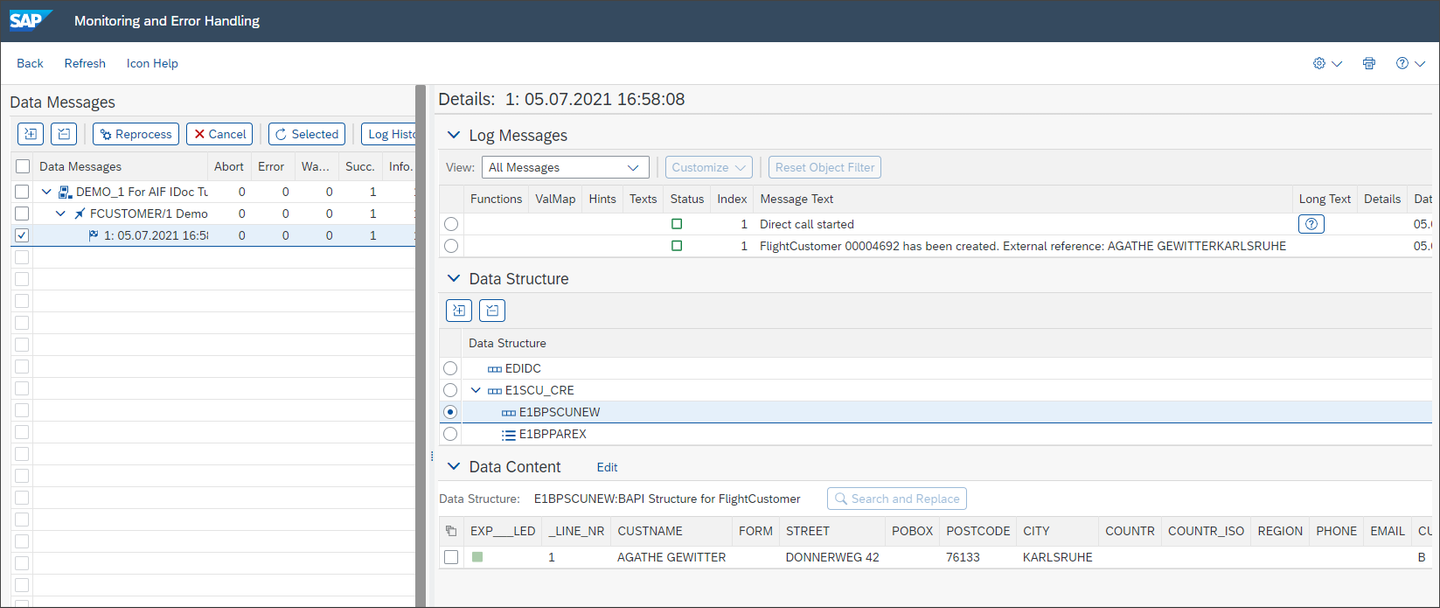Collapse the Data Structure section
The height and width of the screenshot is (608, 1440).
[x=453, y=279]
